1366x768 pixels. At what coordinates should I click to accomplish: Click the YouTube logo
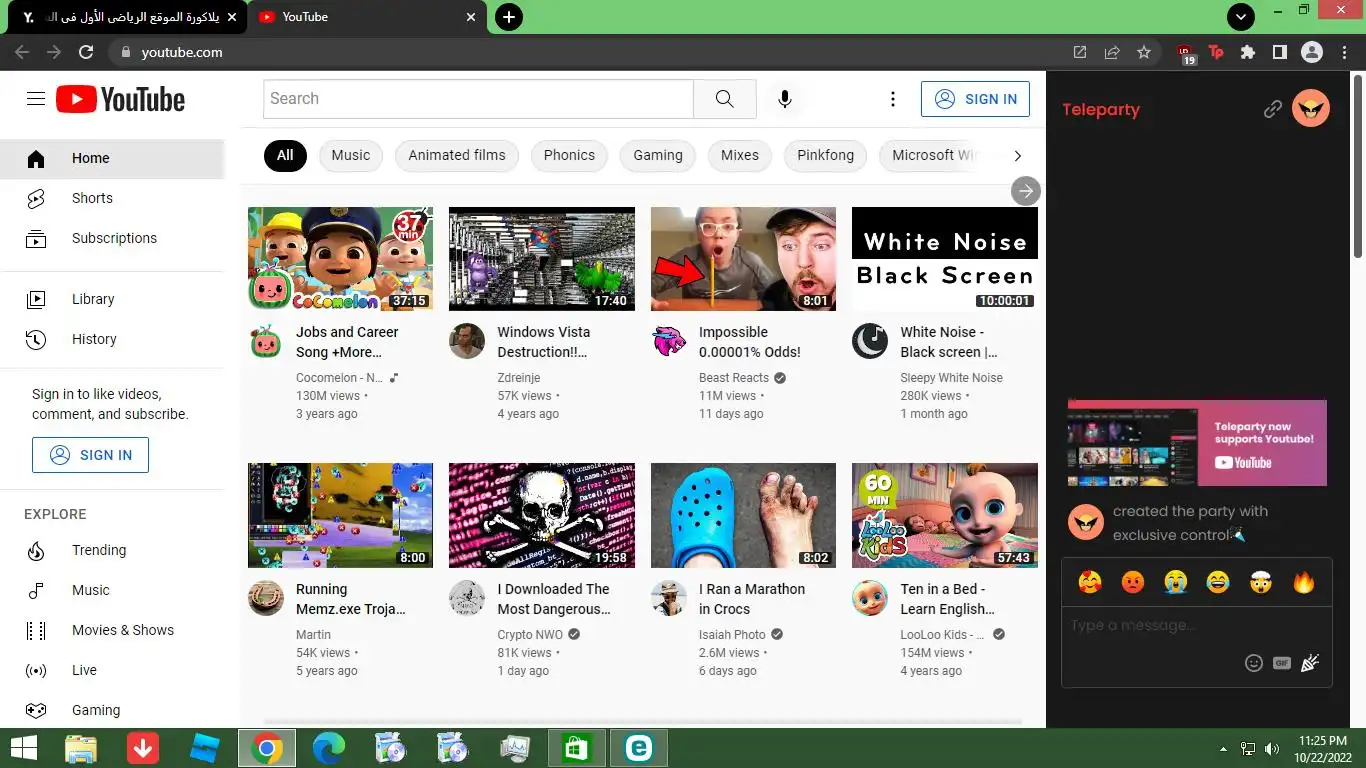(121, 99)
